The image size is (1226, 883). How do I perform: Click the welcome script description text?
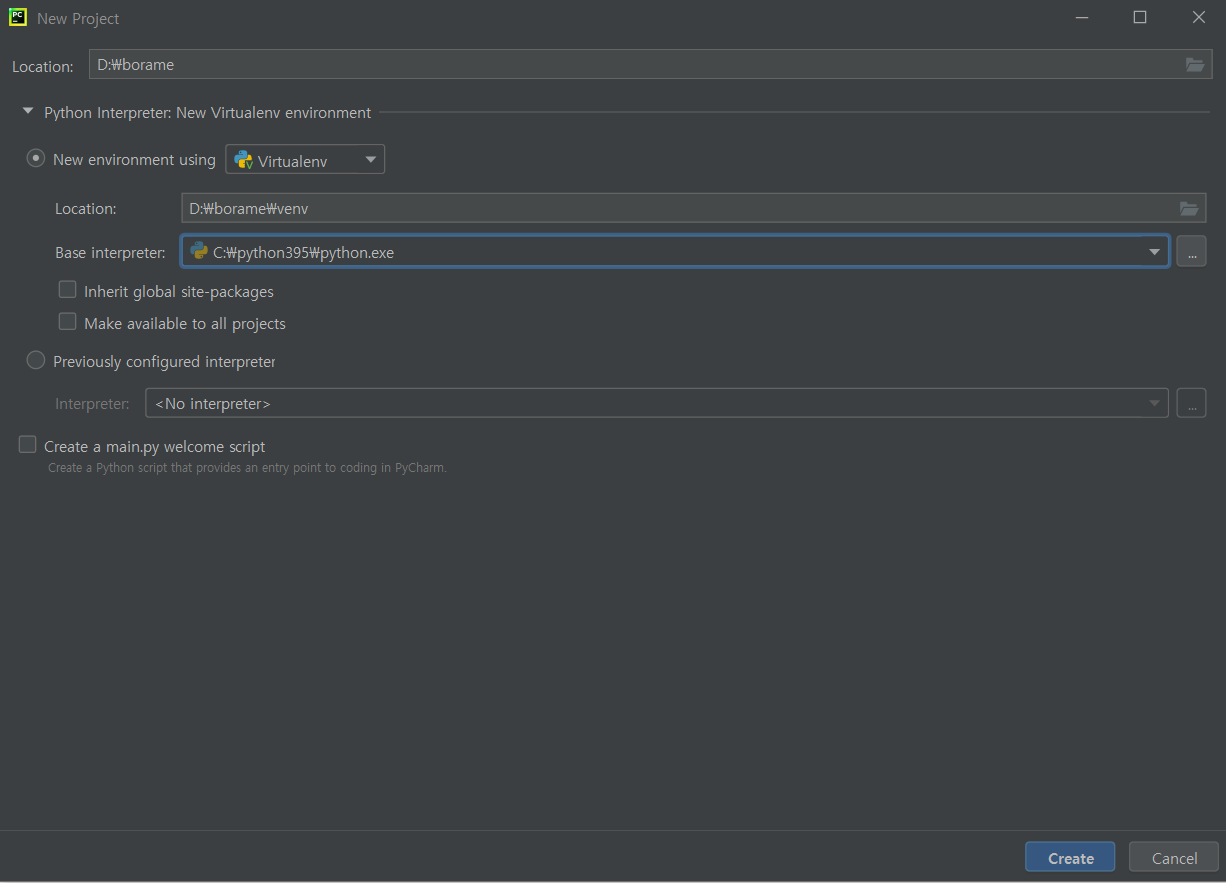247,468
